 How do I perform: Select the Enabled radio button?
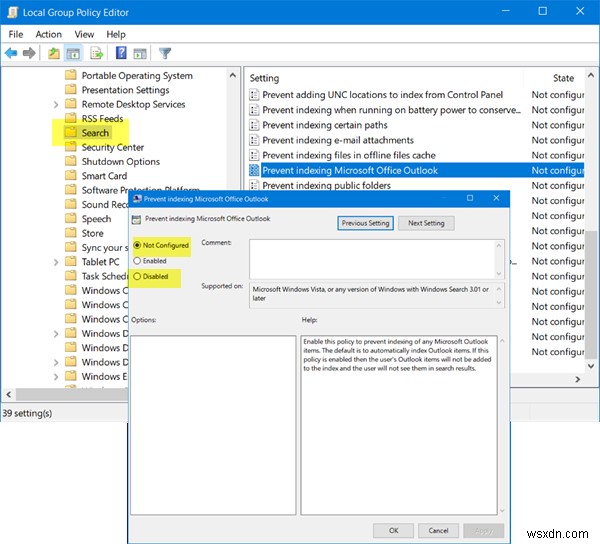tap(137, 260)
